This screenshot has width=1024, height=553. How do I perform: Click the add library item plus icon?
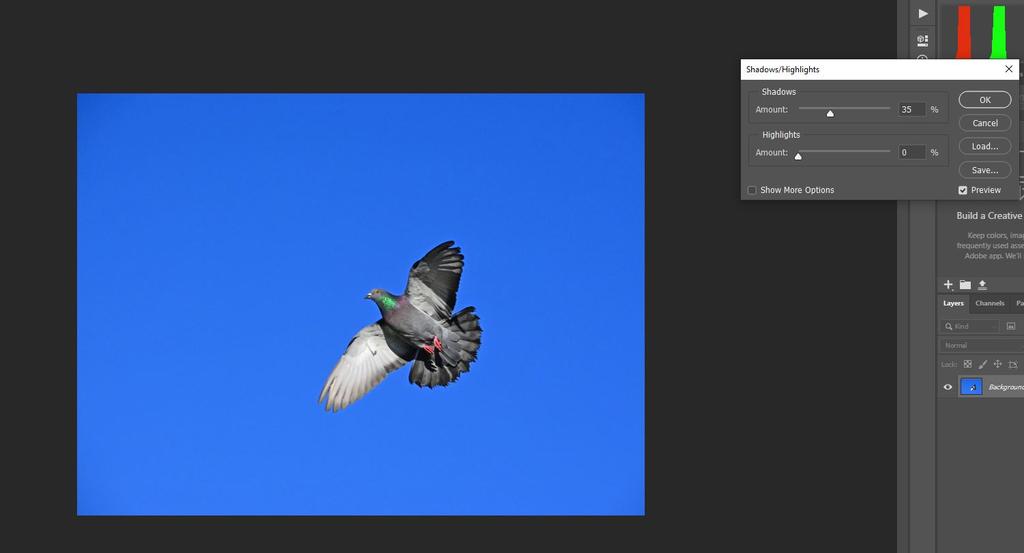(948, 285)
